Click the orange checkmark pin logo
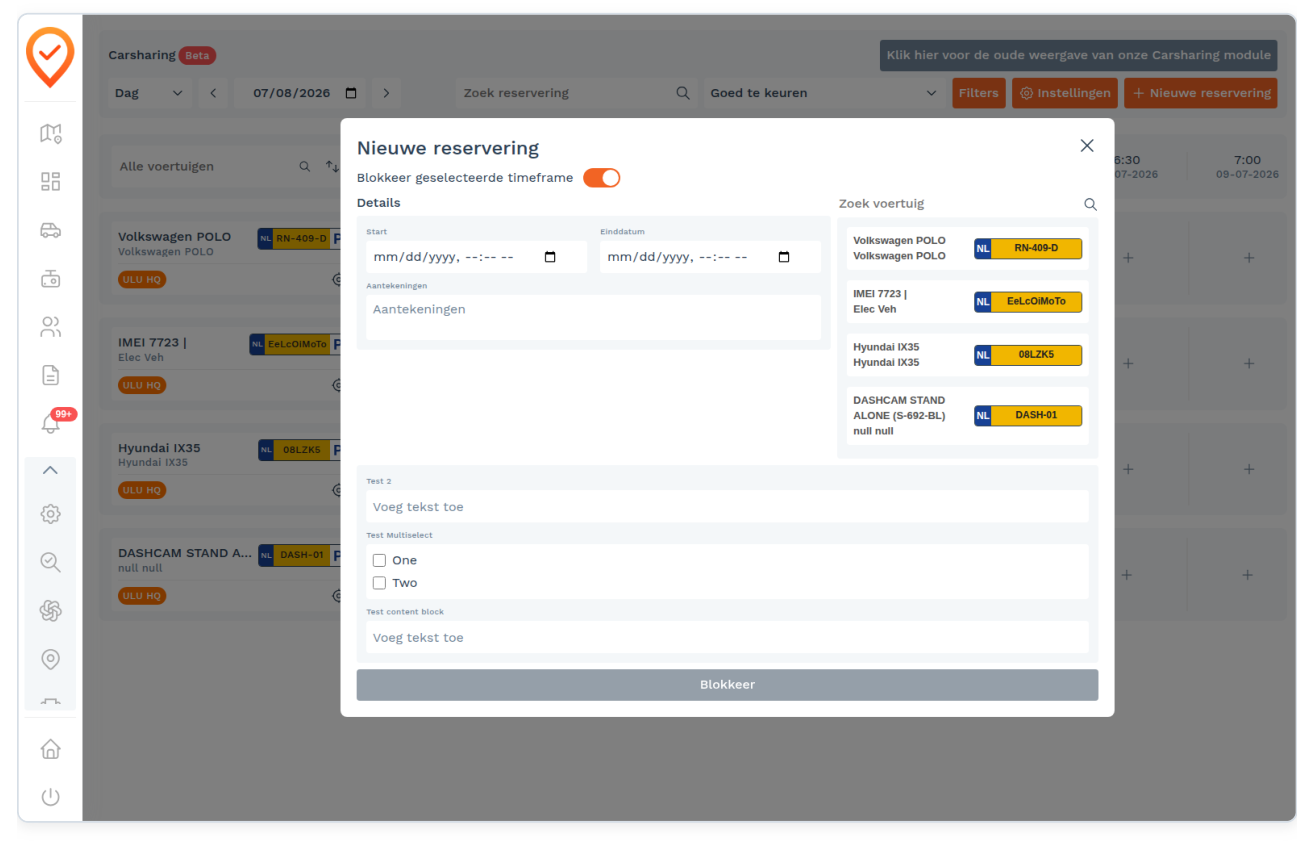 click(50, 57)
